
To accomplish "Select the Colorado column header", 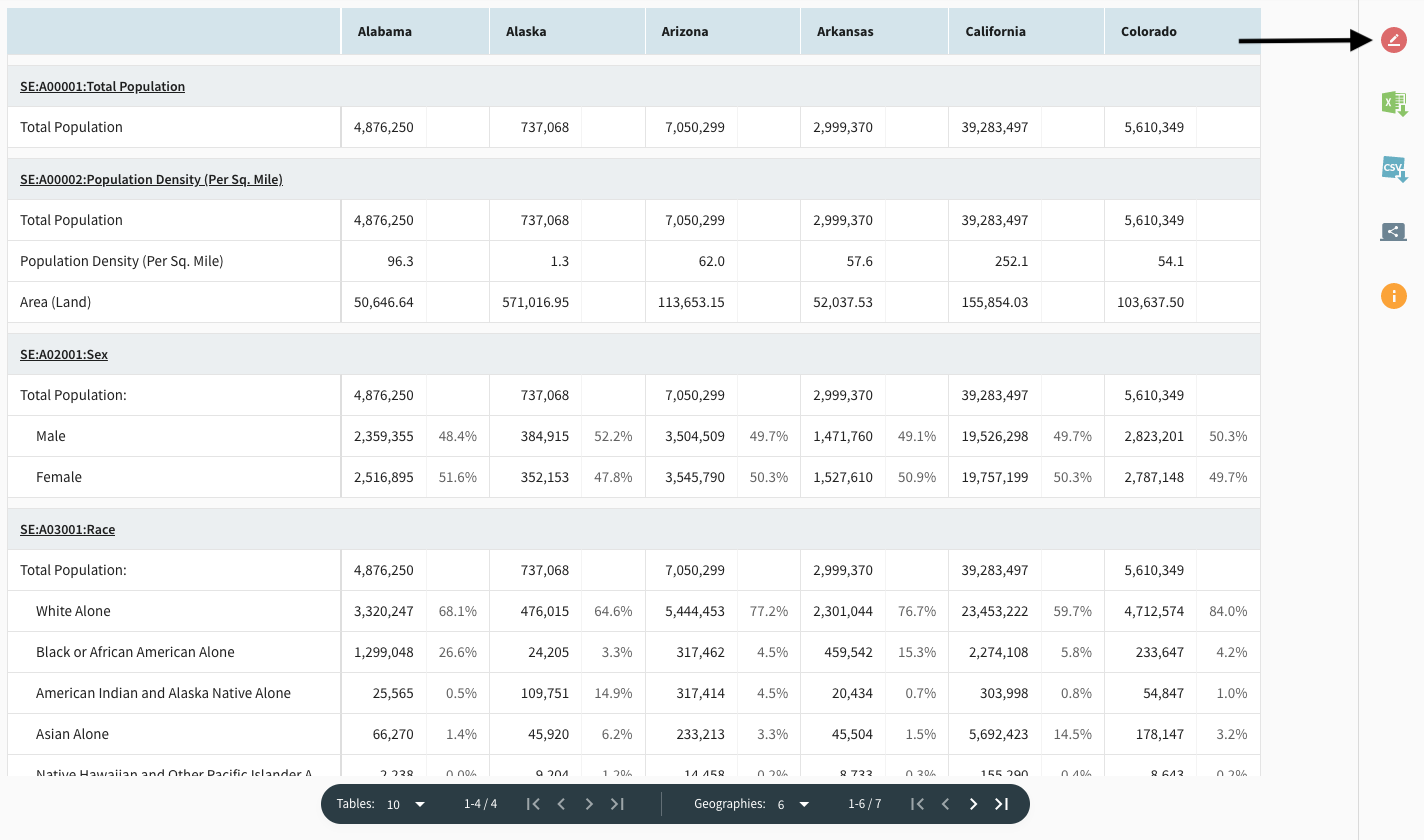I will [x=1148, y=32].
